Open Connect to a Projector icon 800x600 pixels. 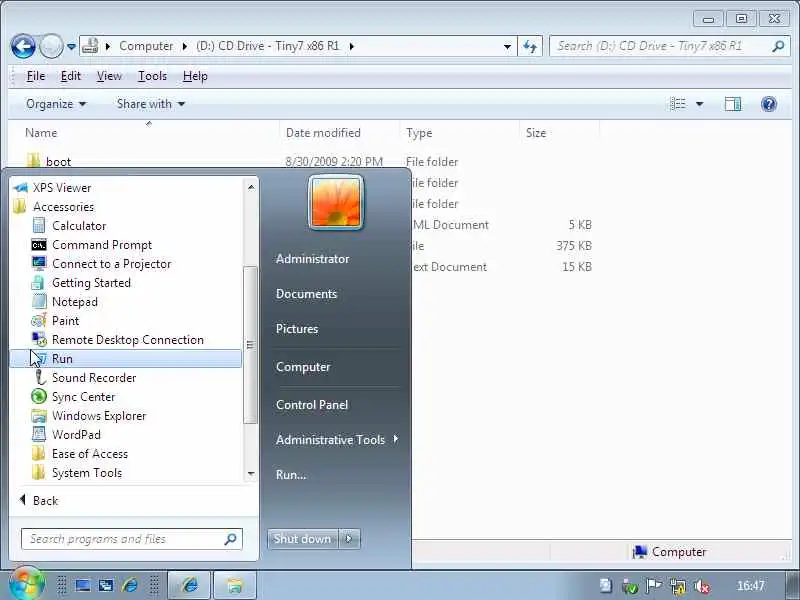[x=39, y=264]
